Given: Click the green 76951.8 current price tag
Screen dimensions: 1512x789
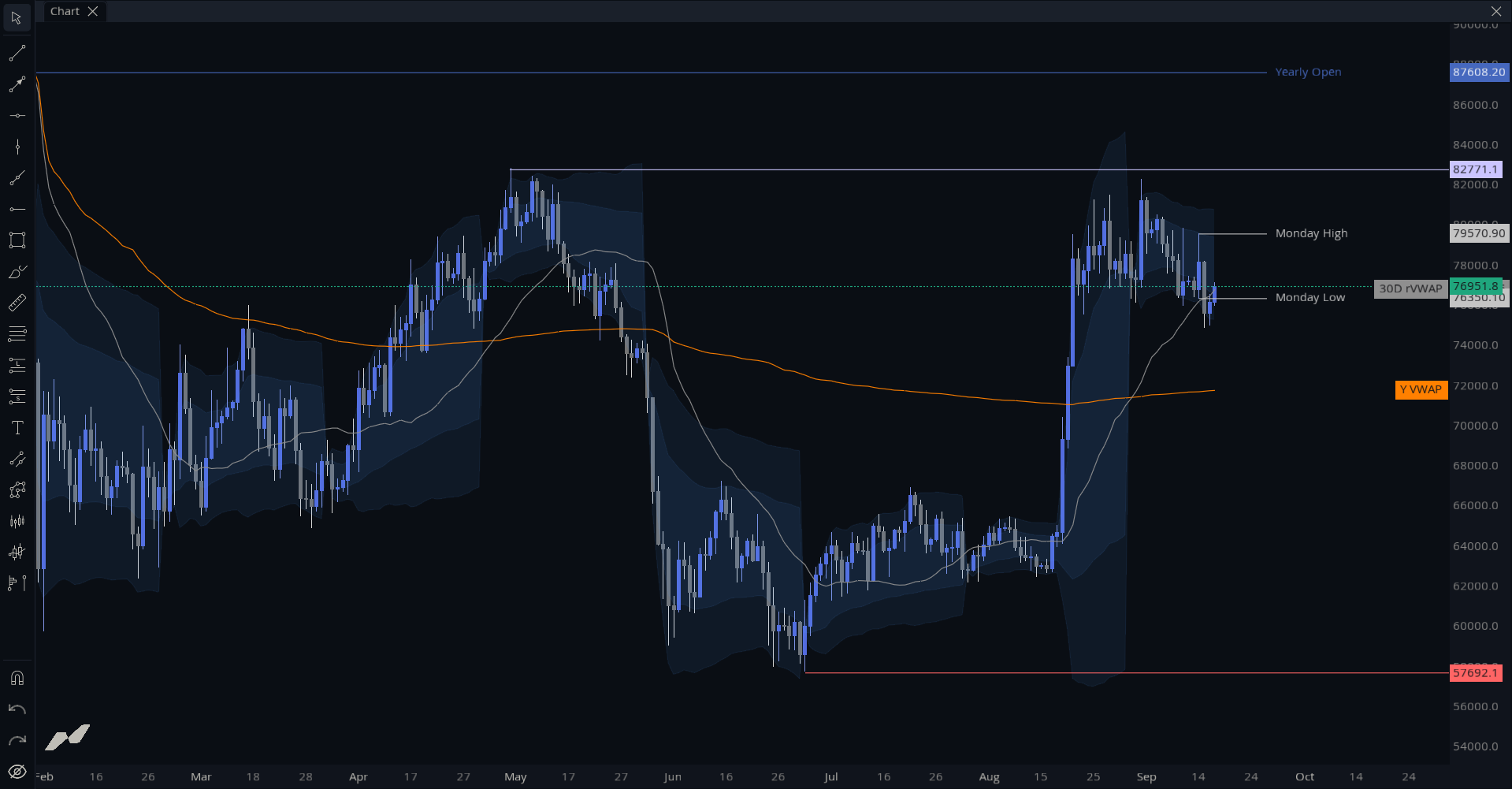Looking at the screenshot, I should (1476, 286).
